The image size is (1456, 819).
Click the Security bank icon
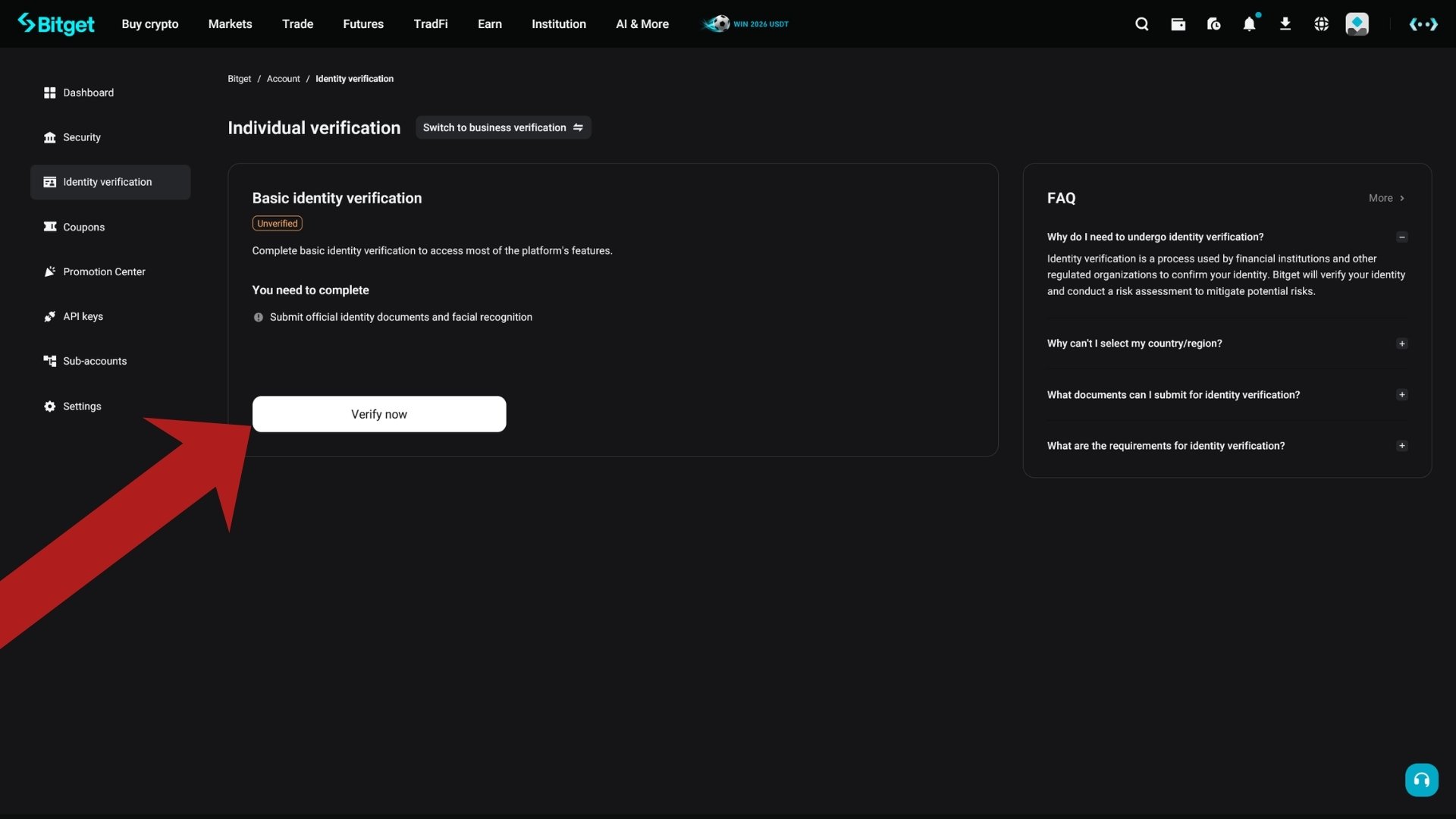(50, 137)
